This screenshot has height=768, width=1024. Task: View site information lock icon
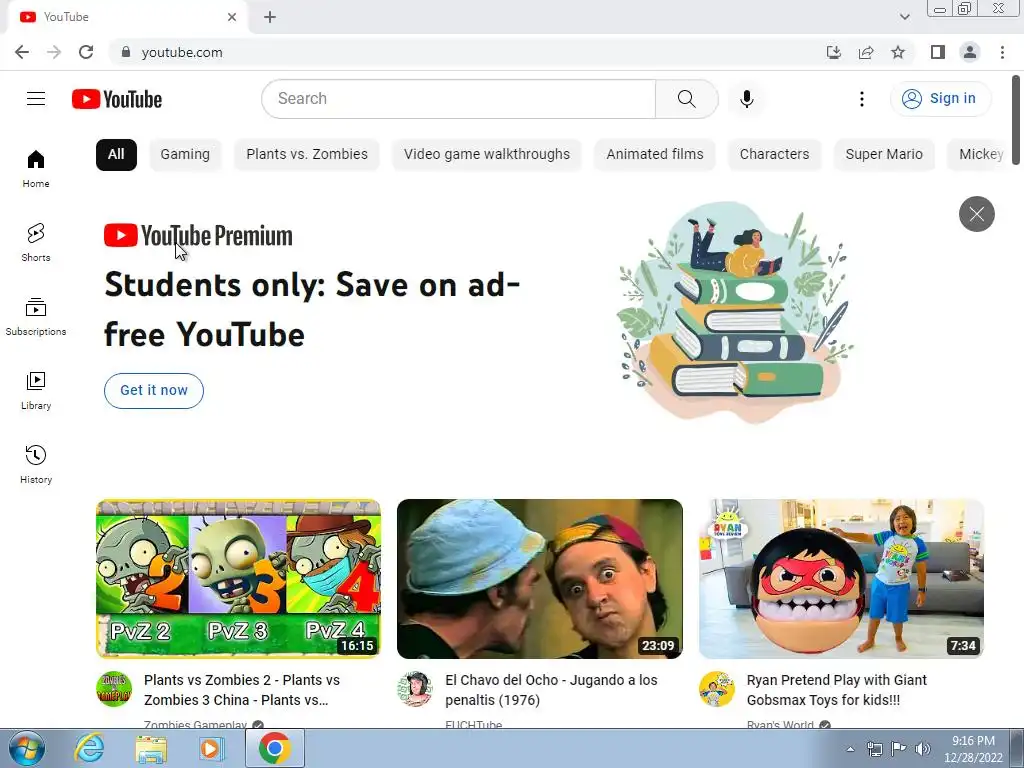126,52
